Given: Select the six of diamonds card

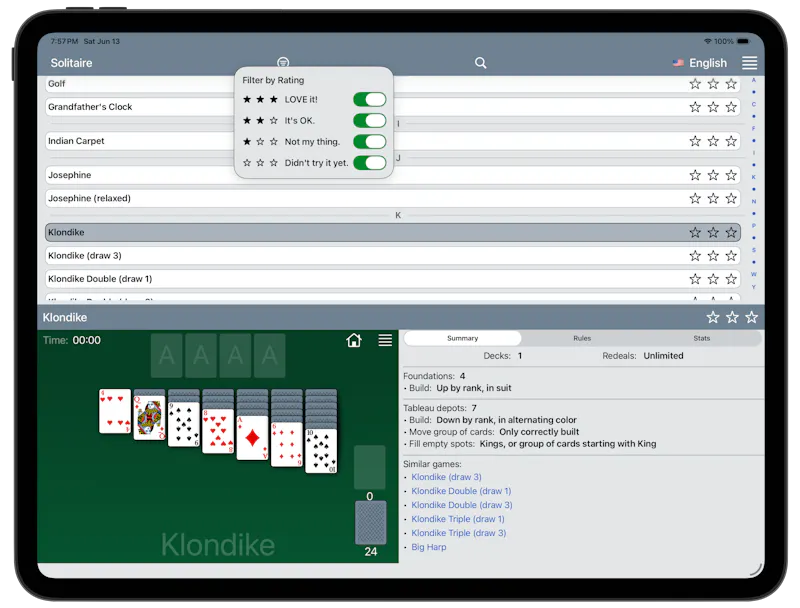Looking at the screenshot, I should pyautogui.click(x=287, y=444).
